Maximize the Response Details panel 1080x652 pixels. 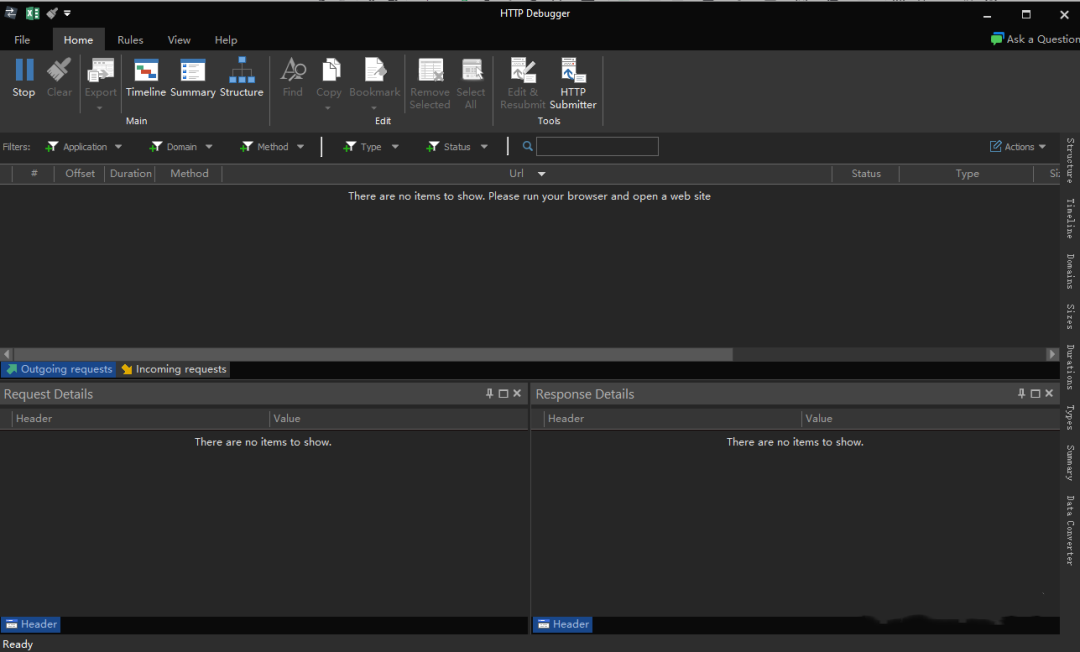point(1035,393)
